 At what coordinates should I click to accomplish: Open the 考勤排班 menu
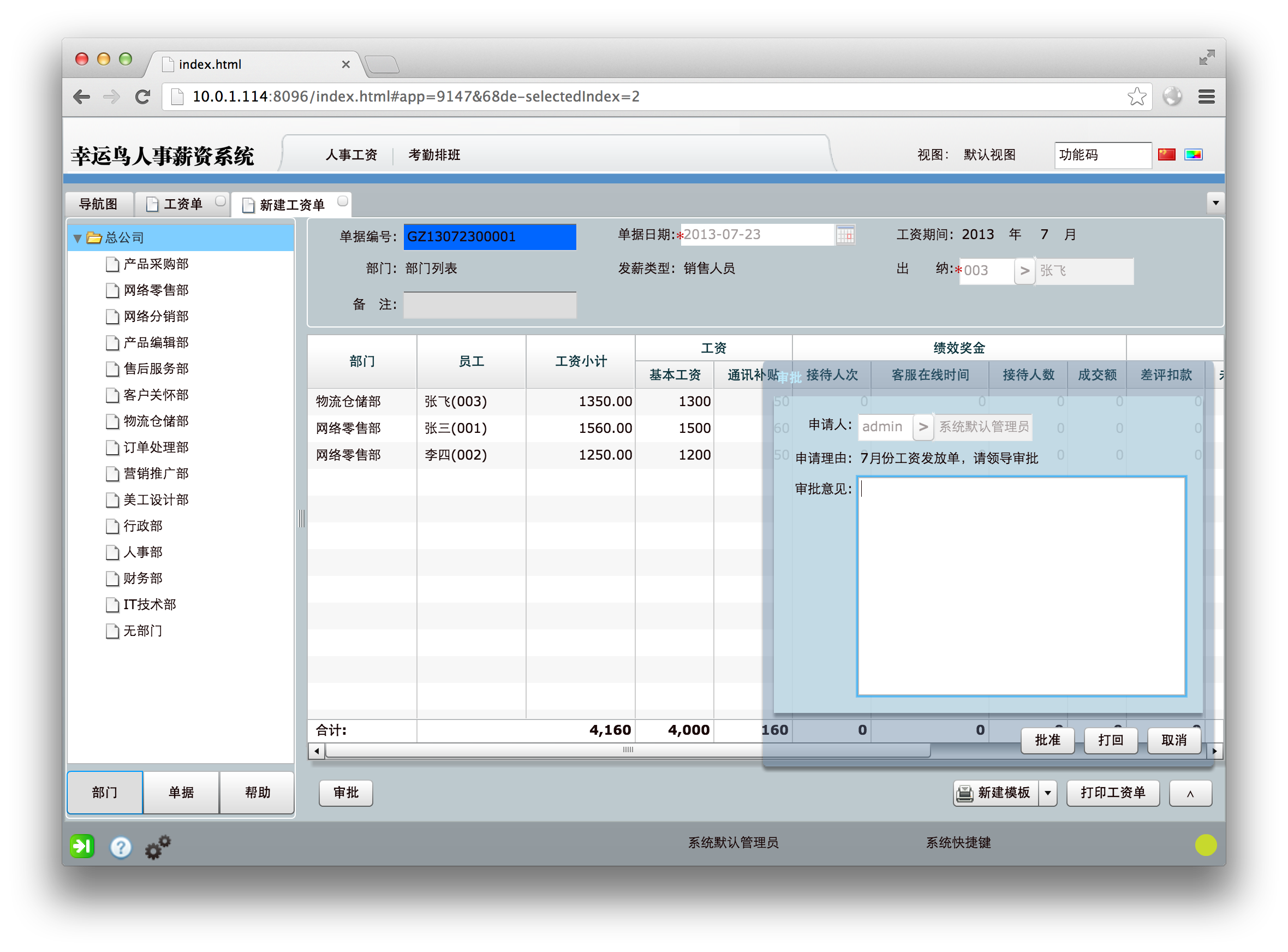pyautogui.click(x=434, y=155)
